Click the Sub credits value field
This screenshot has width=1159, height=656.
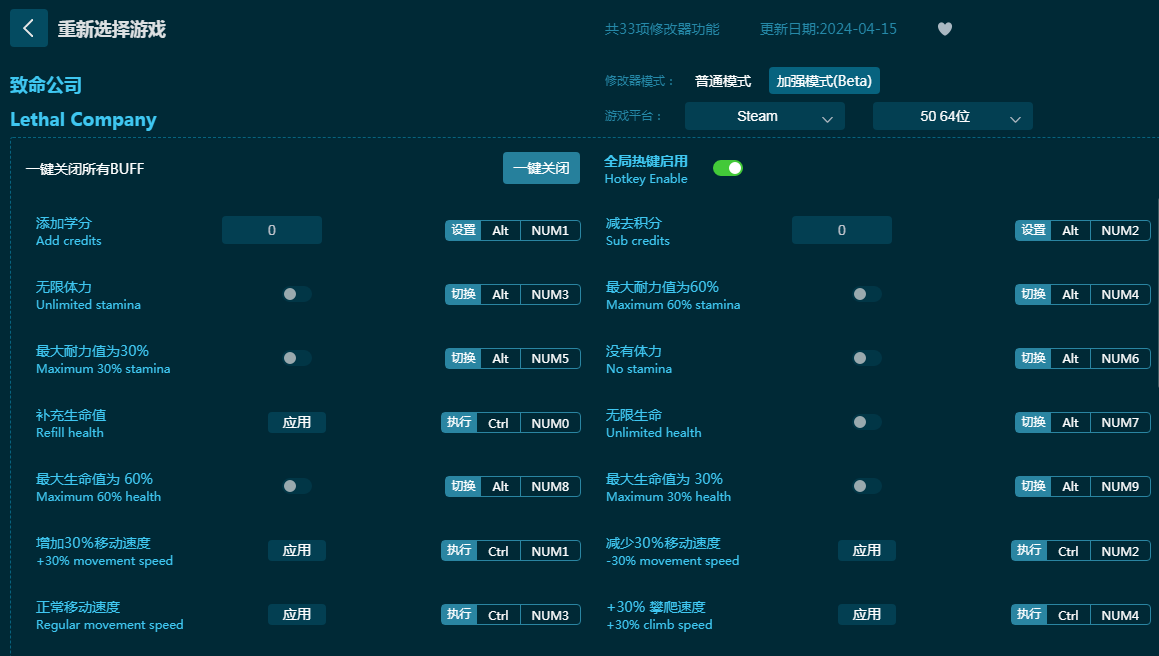[x=842, y=230]
